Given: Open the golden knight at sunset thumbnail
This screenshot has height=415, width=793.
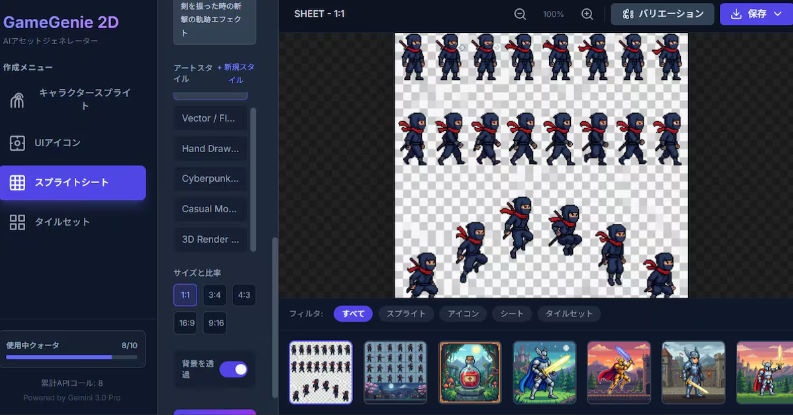Looking at the screenshot, I should [x=619, y=373].
